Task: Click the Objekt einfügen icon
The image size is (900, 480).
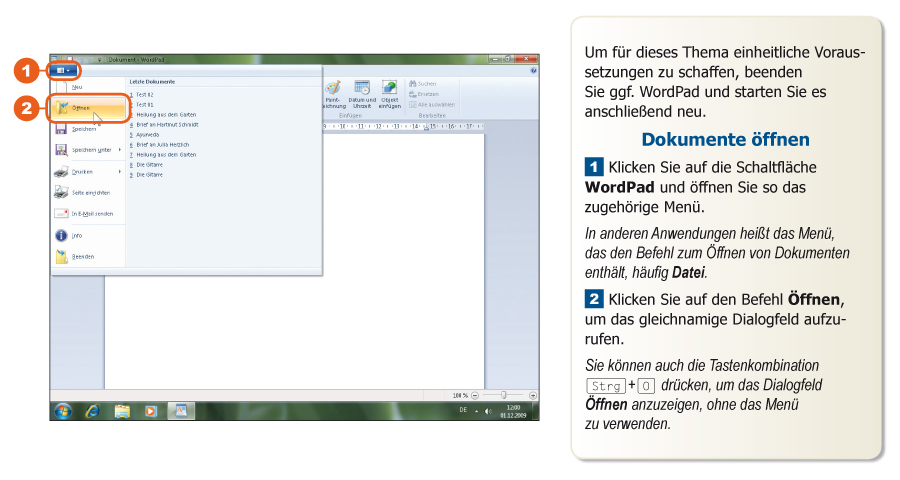Action: click(389, 90)
